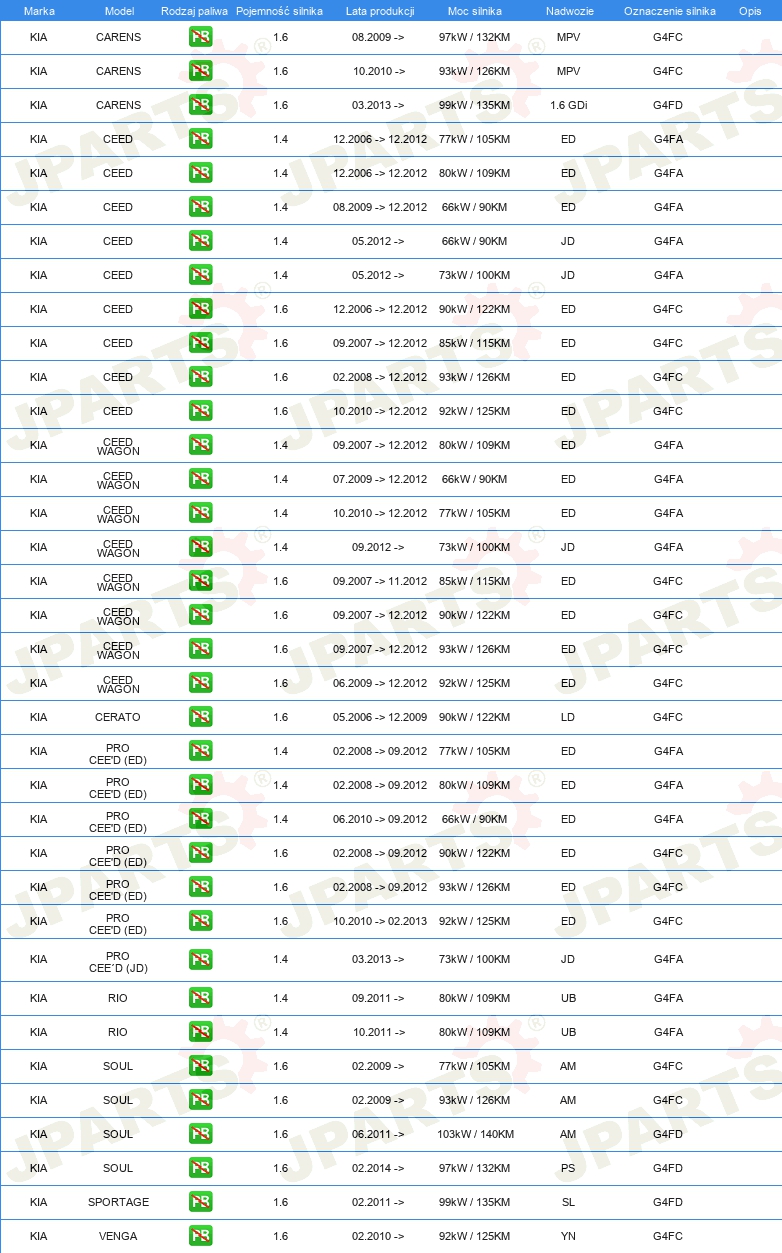Screen dimensions: 782x1253
Task: Click fuel icon in CEED WAGON 09.2007 -> 11.2012 row
Action: tap(200, 581)
